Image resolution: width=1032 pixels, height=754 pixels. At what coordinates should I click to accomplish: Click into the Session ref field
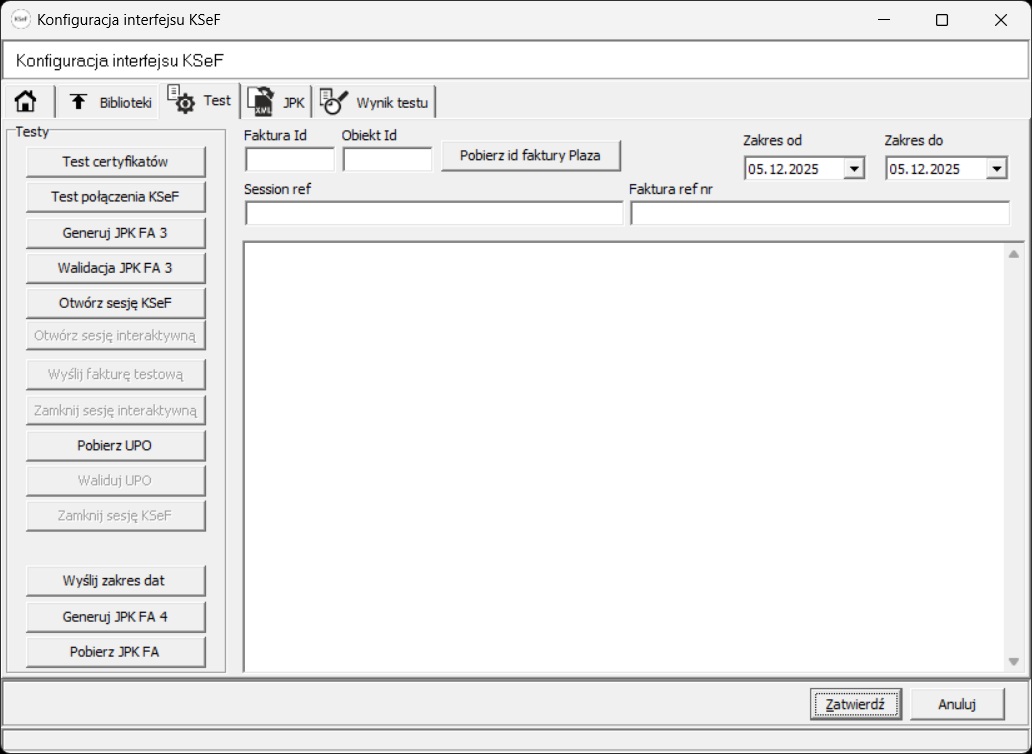click(x=434, y=213)
